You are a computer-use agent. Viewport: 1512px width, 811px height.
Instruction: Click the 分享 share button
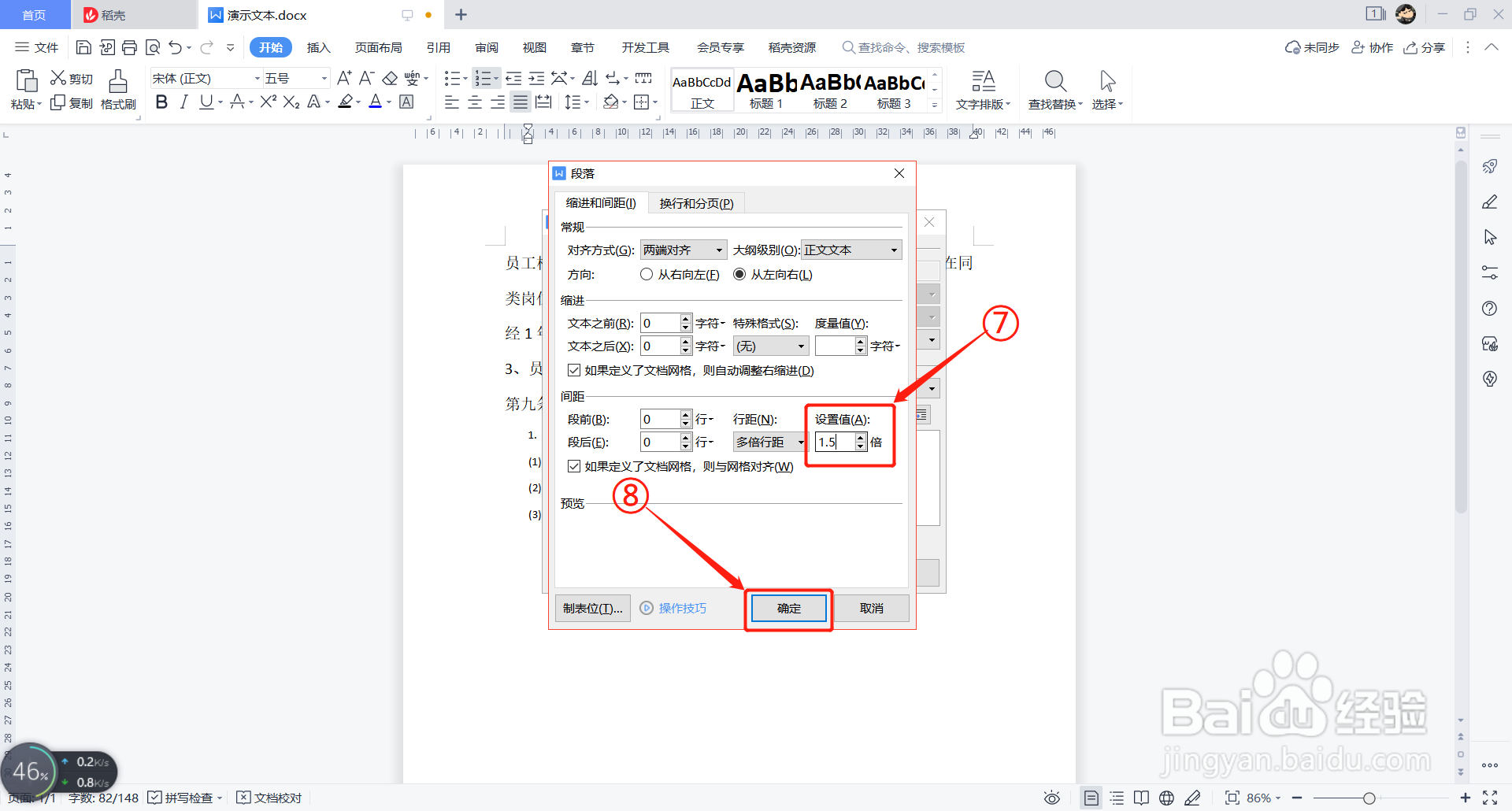coord(1424,48)
